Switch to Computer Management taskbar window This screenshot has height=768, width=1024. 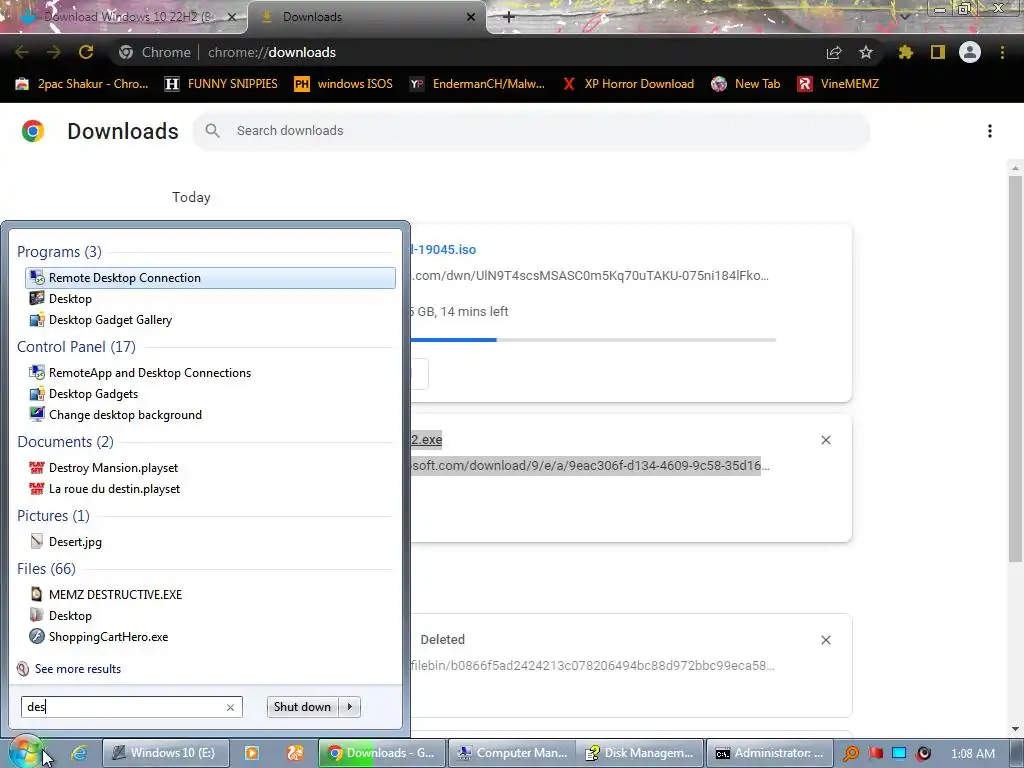coord(513,753)
